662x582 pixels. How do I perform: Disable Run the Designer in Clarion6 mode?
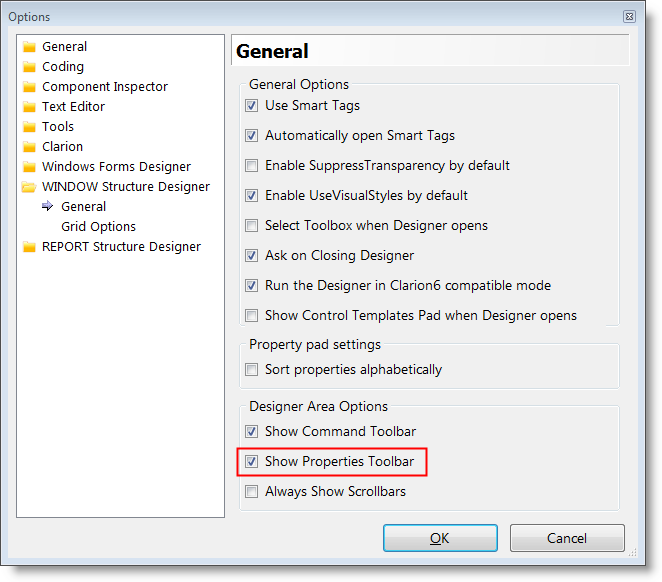point(252,286)
